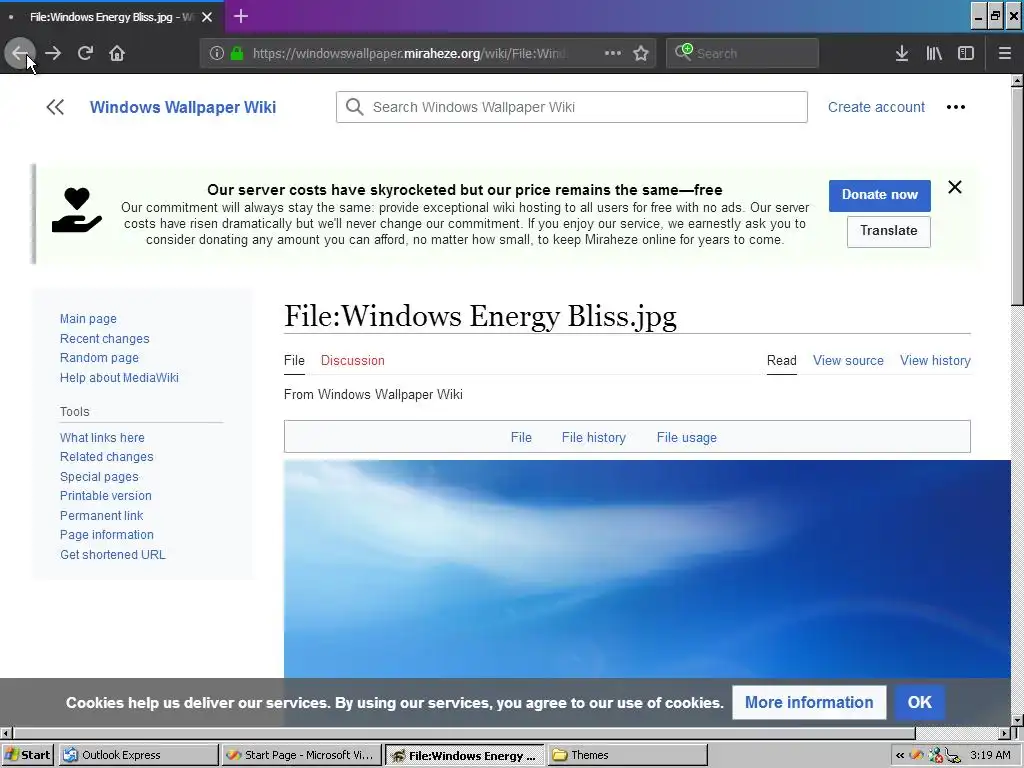
Task: Click the horizontal scrollbar thumb
Action: pos(464,734)
